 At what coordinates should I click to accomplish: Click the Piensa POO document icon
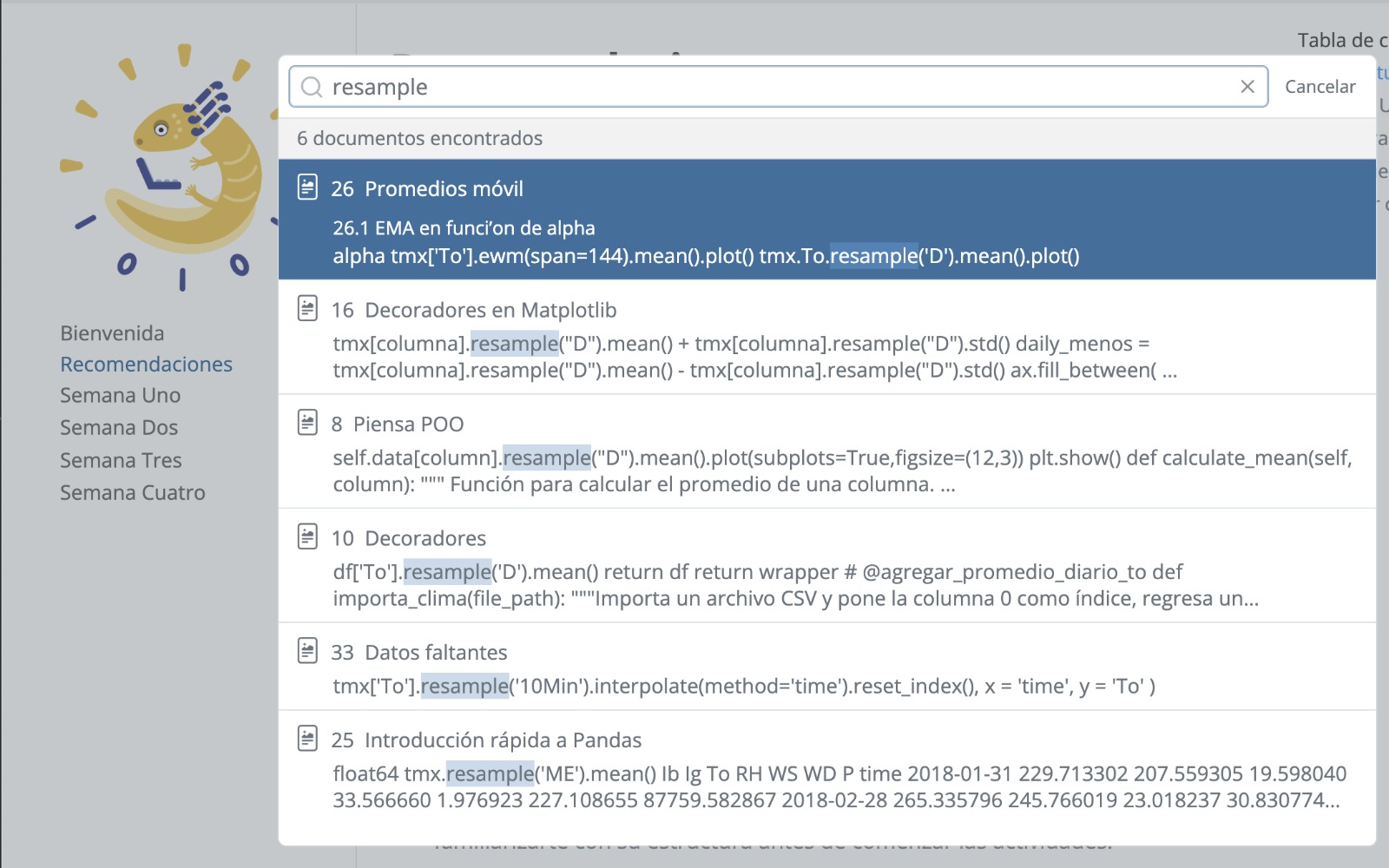pyautogui.click(x=307, y=423)
